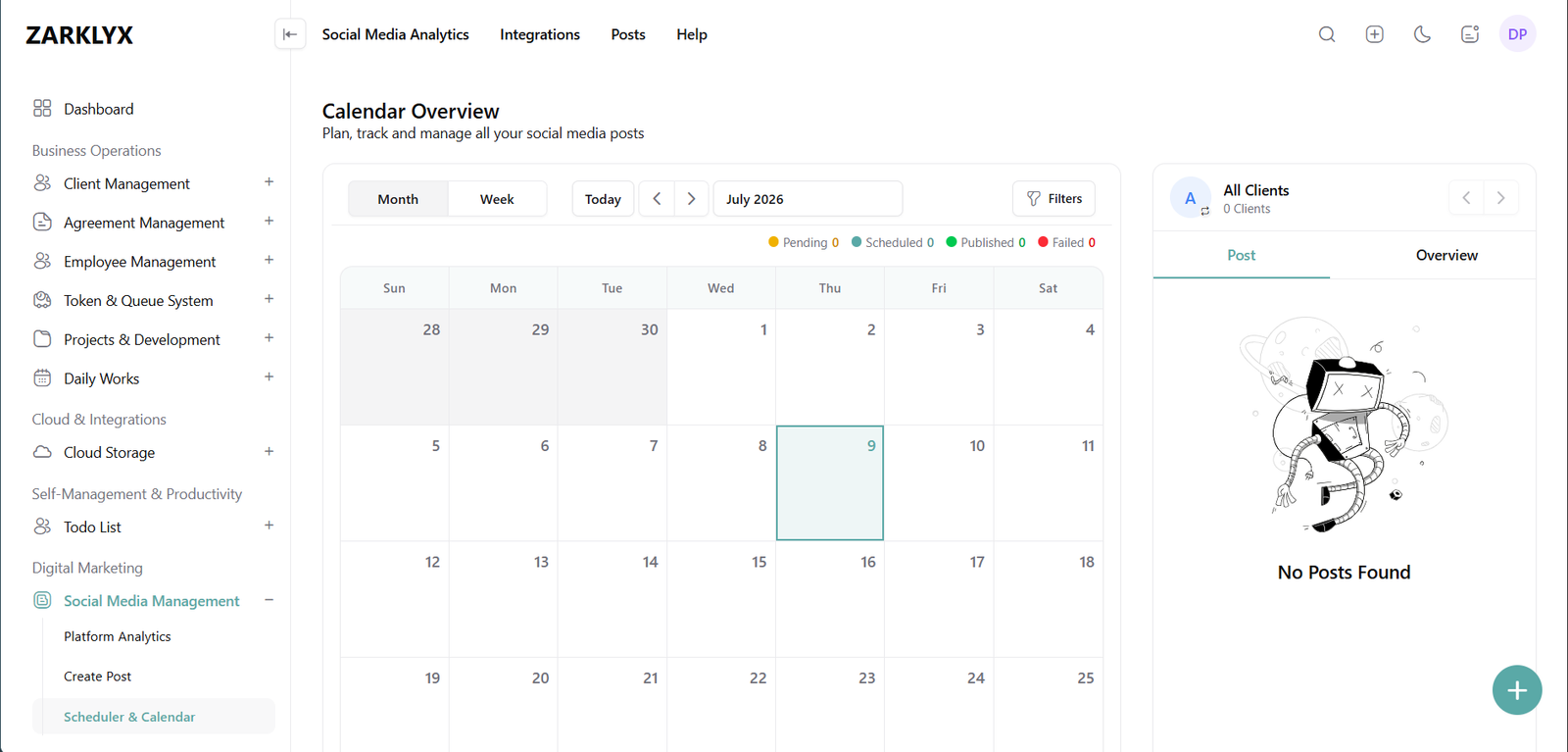The width and height of the screenshot is (1568, 752).
Task: Open the search icon in the header
Action: pyautogui.click(x=1327, y=34)
